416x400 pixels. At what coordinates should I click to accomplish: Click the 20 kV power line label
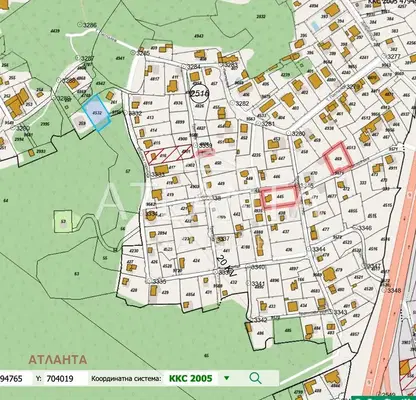click(227, 266)
